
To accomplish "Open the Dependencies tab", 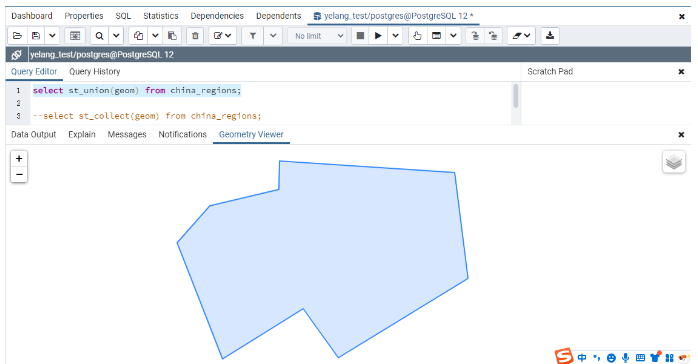I will (217, 16).
